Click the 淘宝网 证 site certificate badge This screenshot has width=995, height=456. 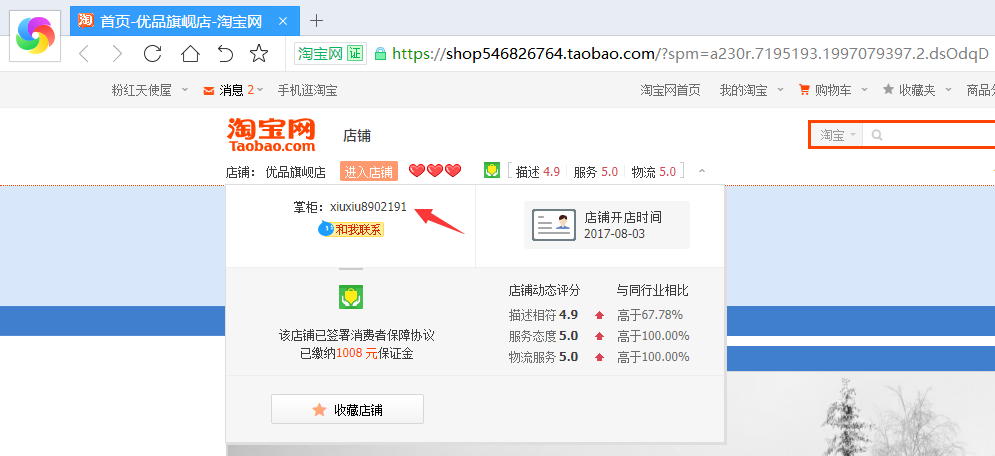click(330, 53)
